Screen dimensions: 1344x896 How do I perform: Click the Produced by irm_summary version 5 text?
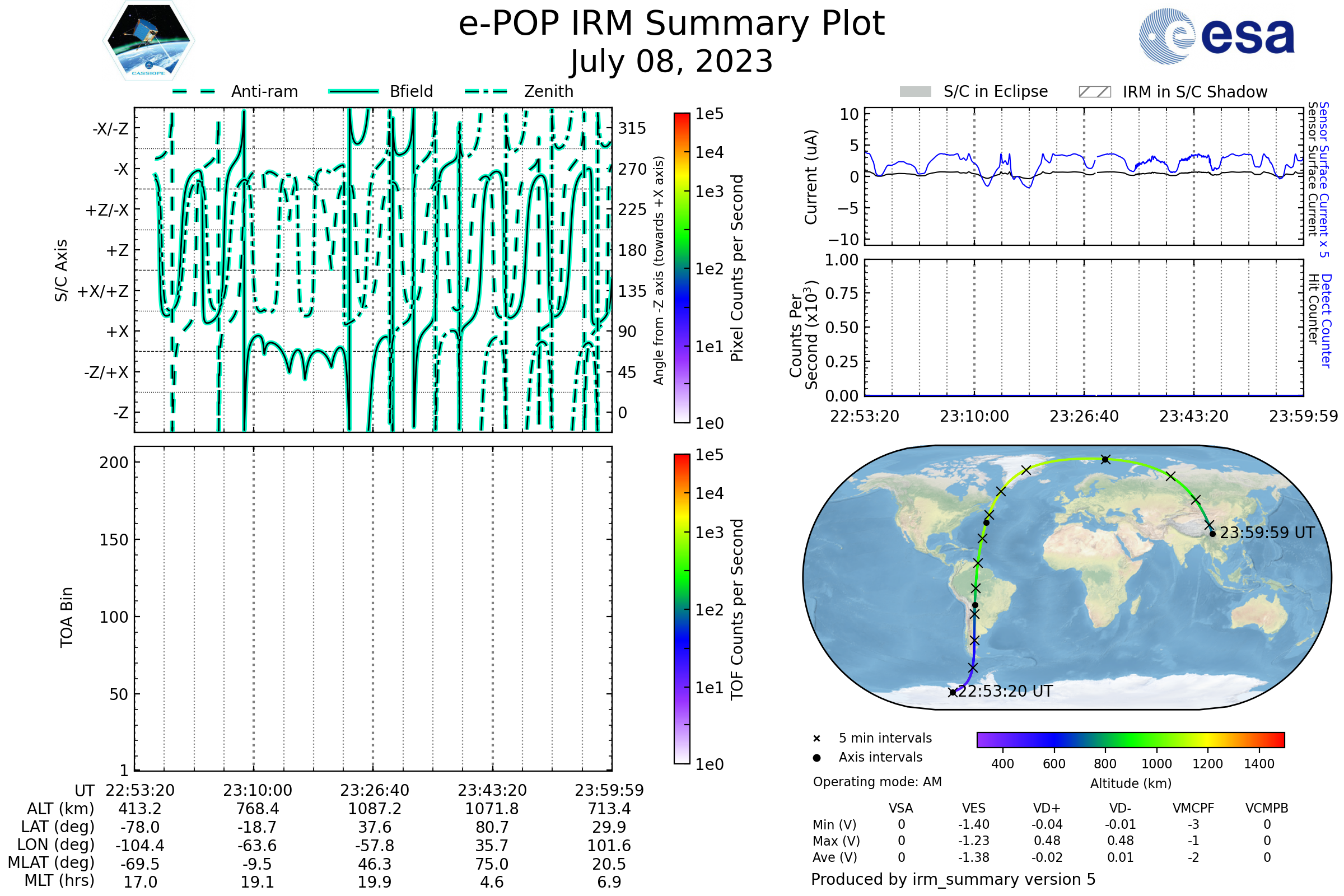click(953, 879)
